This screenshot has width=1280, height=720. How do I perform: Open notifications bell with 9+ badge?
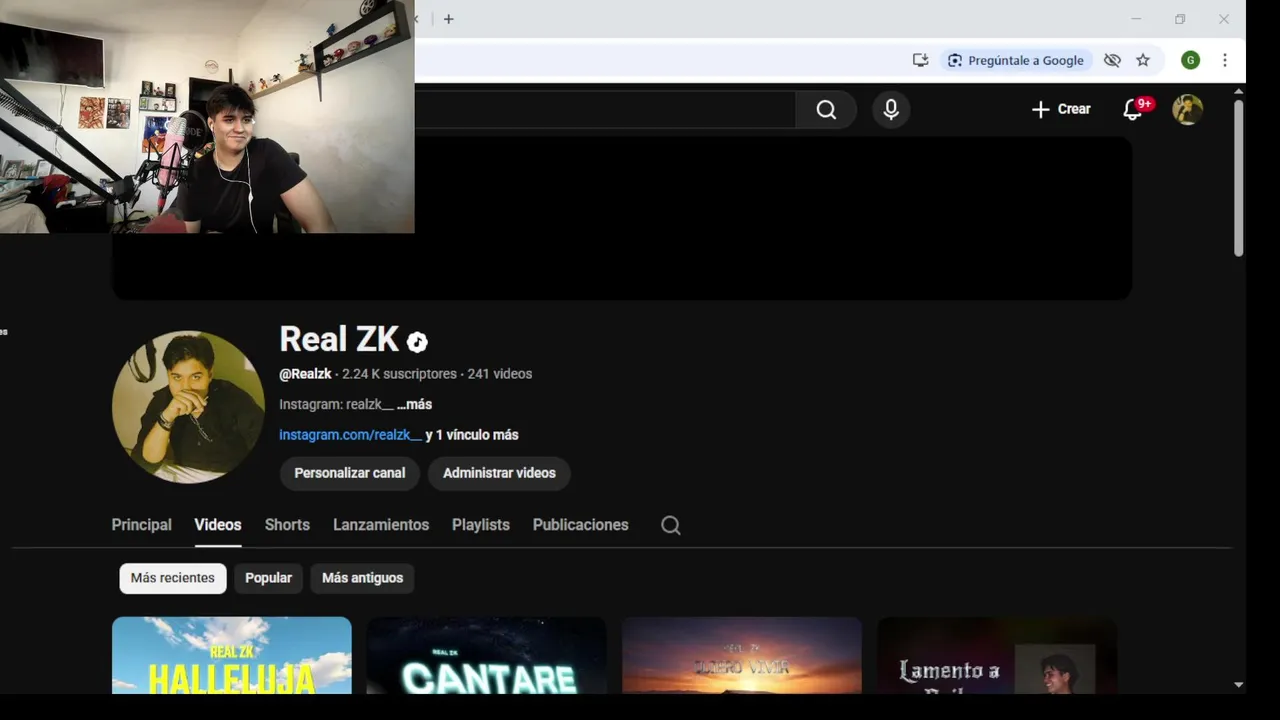(1134, 109)
